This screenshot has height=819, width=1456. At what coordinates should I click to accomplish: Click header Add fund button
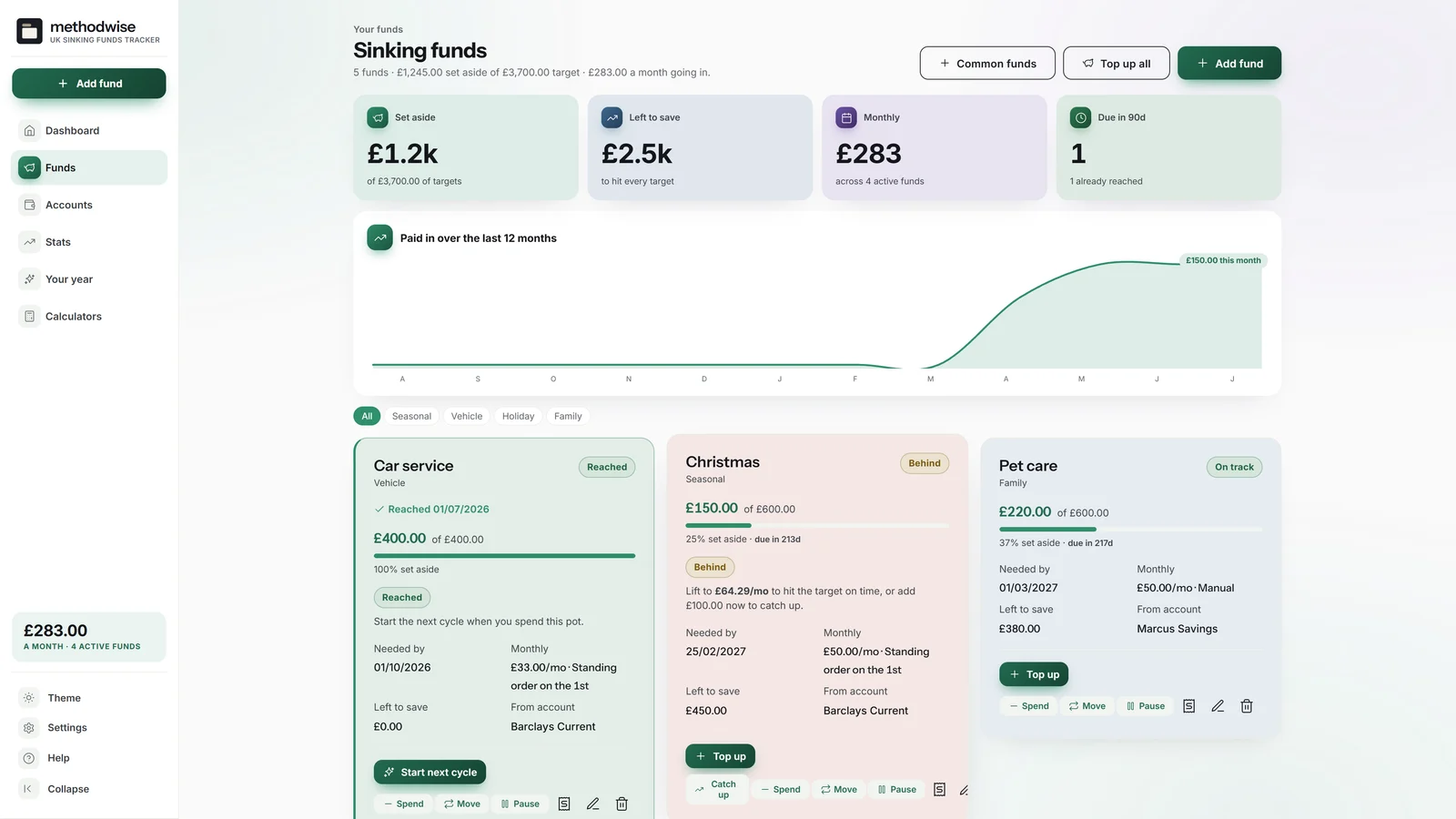point(1229,64)
